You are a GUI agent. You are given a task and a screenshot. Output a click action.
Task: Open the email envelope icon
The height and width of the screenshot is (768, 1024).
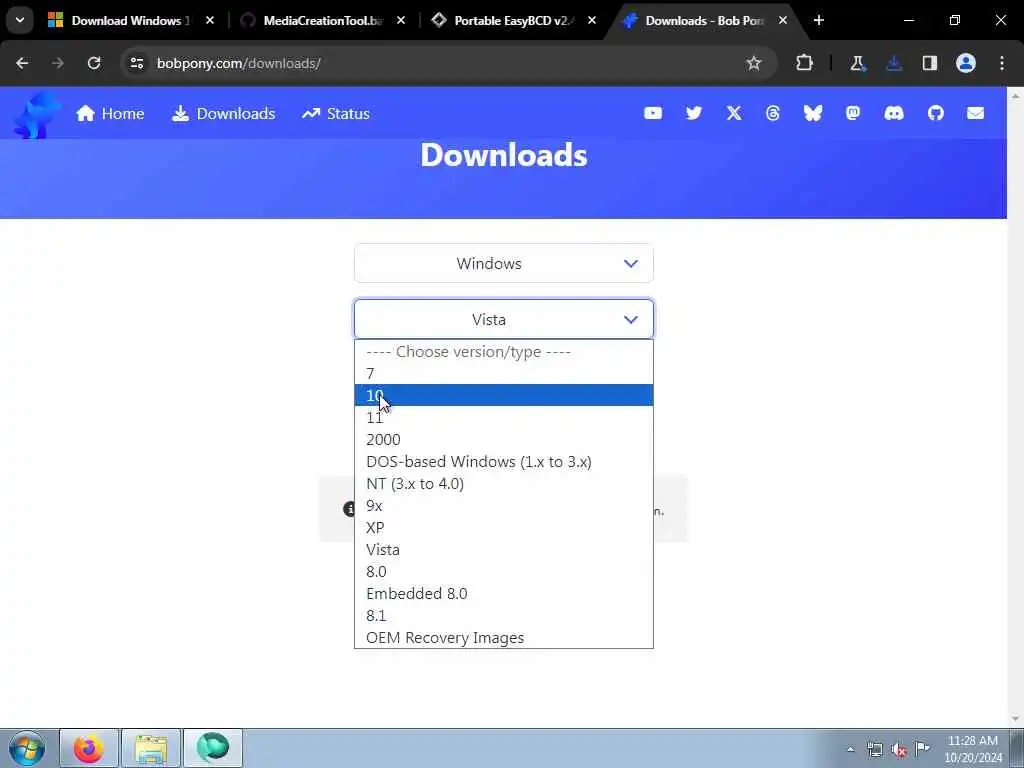[x=975, y=114]
